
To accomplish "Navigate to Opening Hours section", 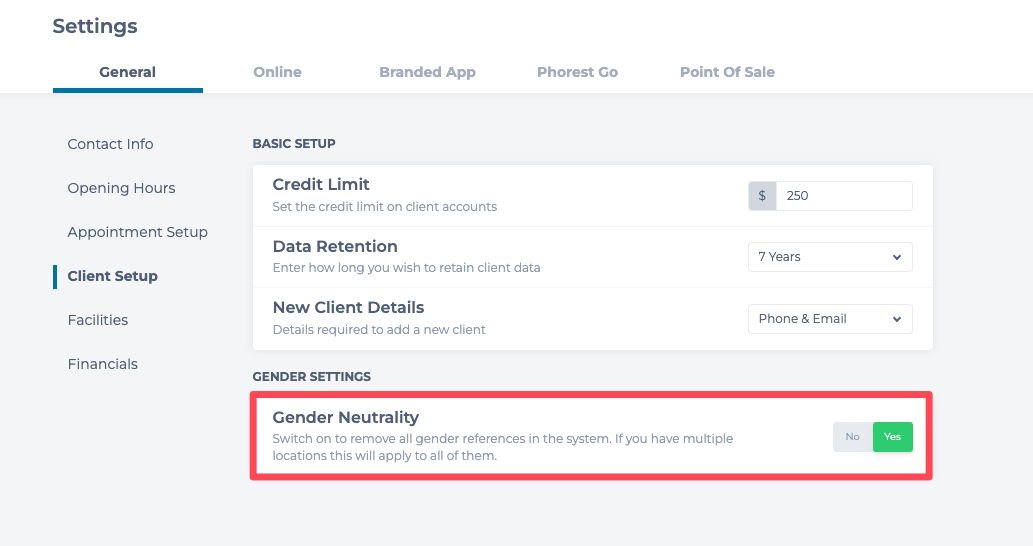I will (x=121, y=188).
